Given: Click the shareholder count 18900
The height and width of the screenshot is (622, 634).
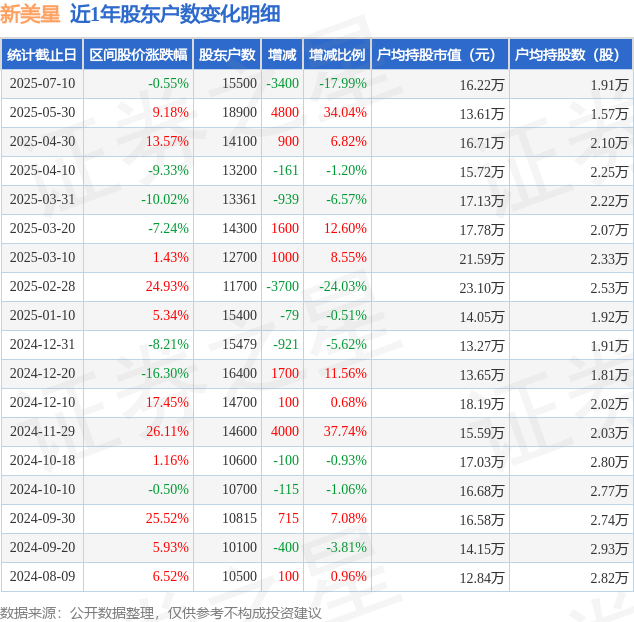Looking at the screenshot, I should point(239,112).
